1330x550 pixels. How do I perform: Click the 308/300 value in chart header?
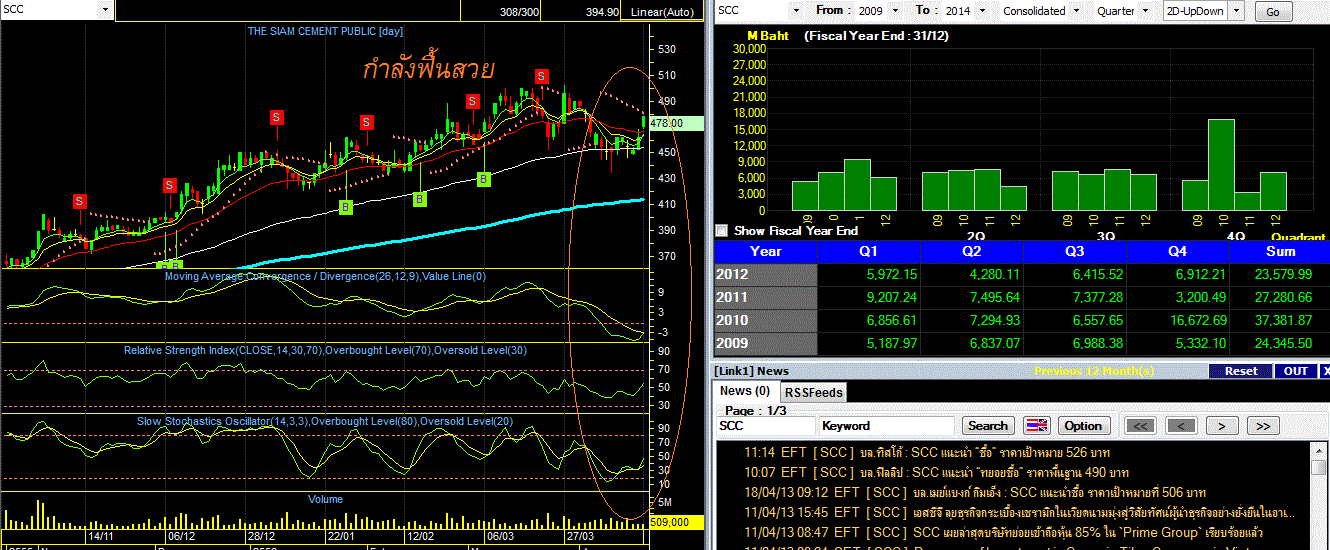click(x=518, y=13)
